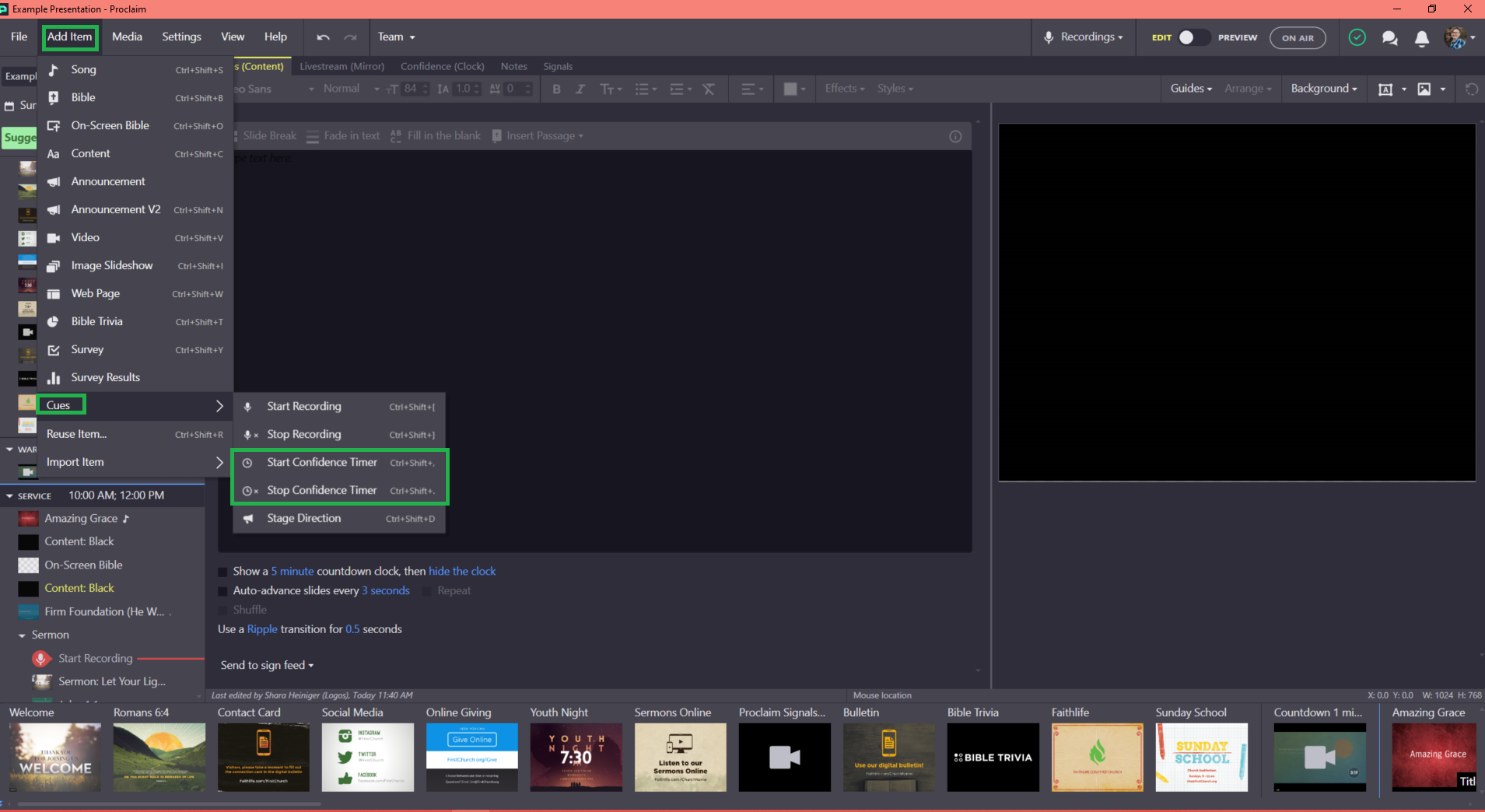Viewport: 1485px width, 812px height.
Task: Open the Guides dropdown
Action: click(1191, 89)
